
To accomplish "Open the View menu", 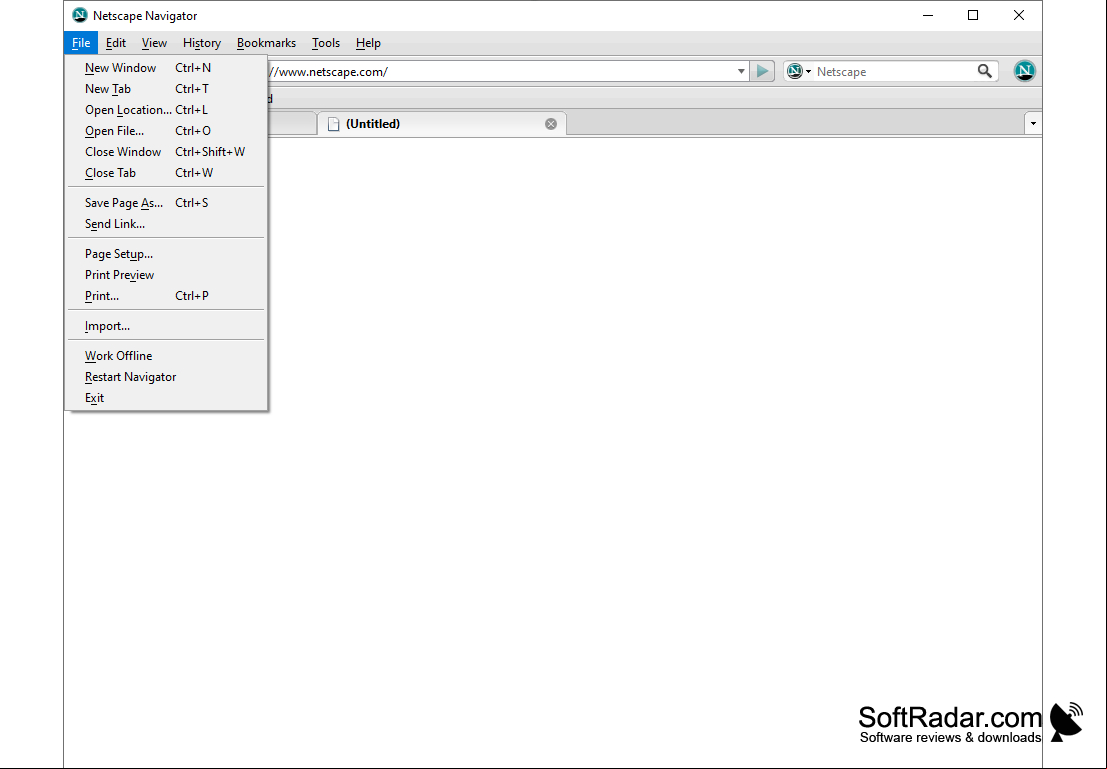I will point(154,43).
